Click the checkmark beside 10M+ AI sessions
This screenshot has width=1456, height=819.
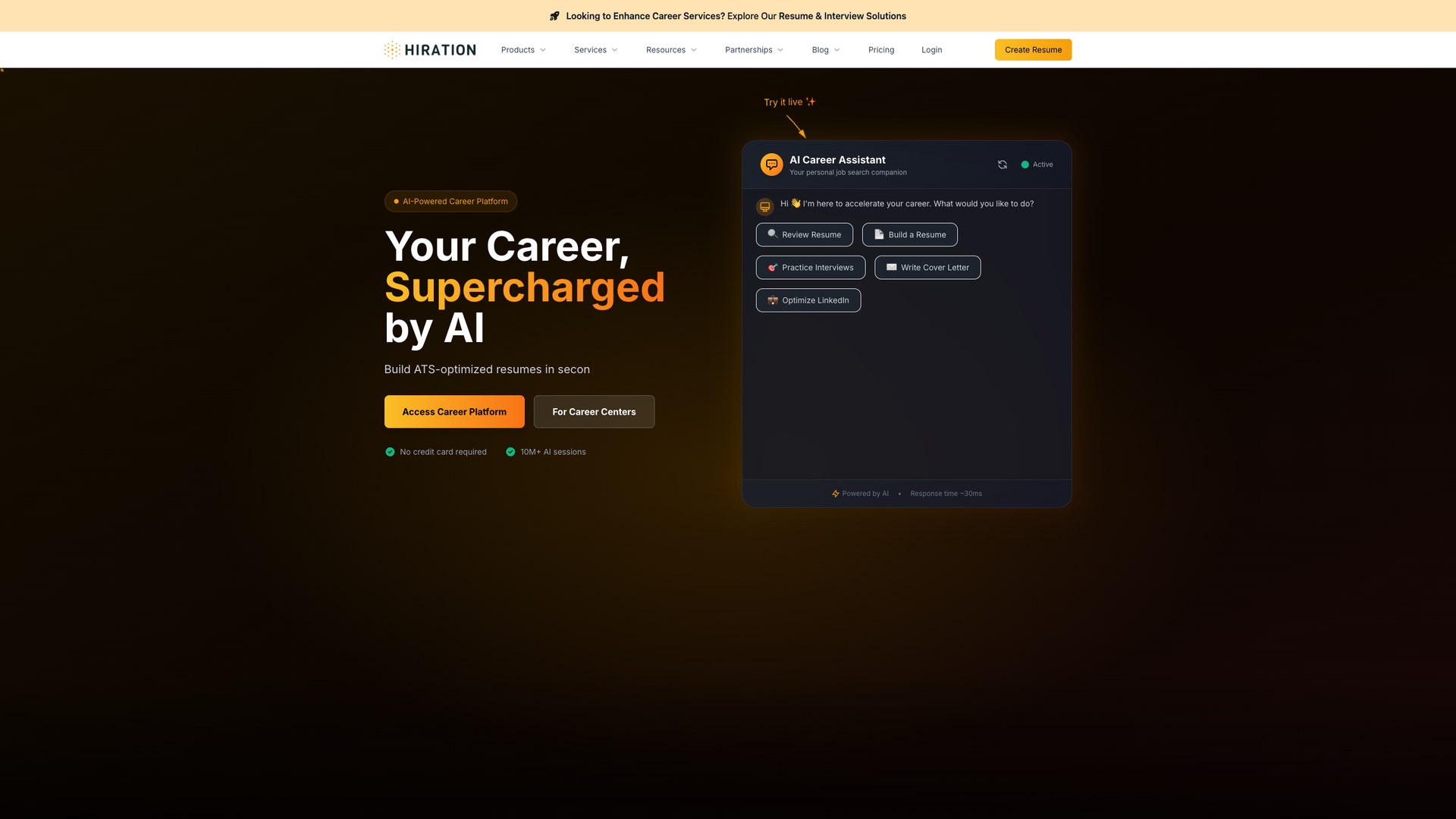tap(510, 451)
